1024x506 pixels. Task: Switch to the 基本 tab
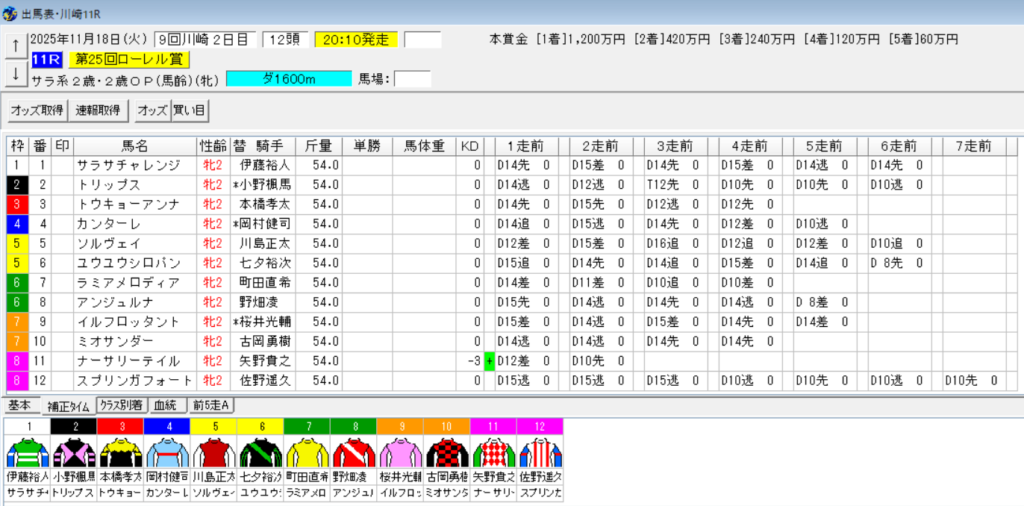pos(20,405)
